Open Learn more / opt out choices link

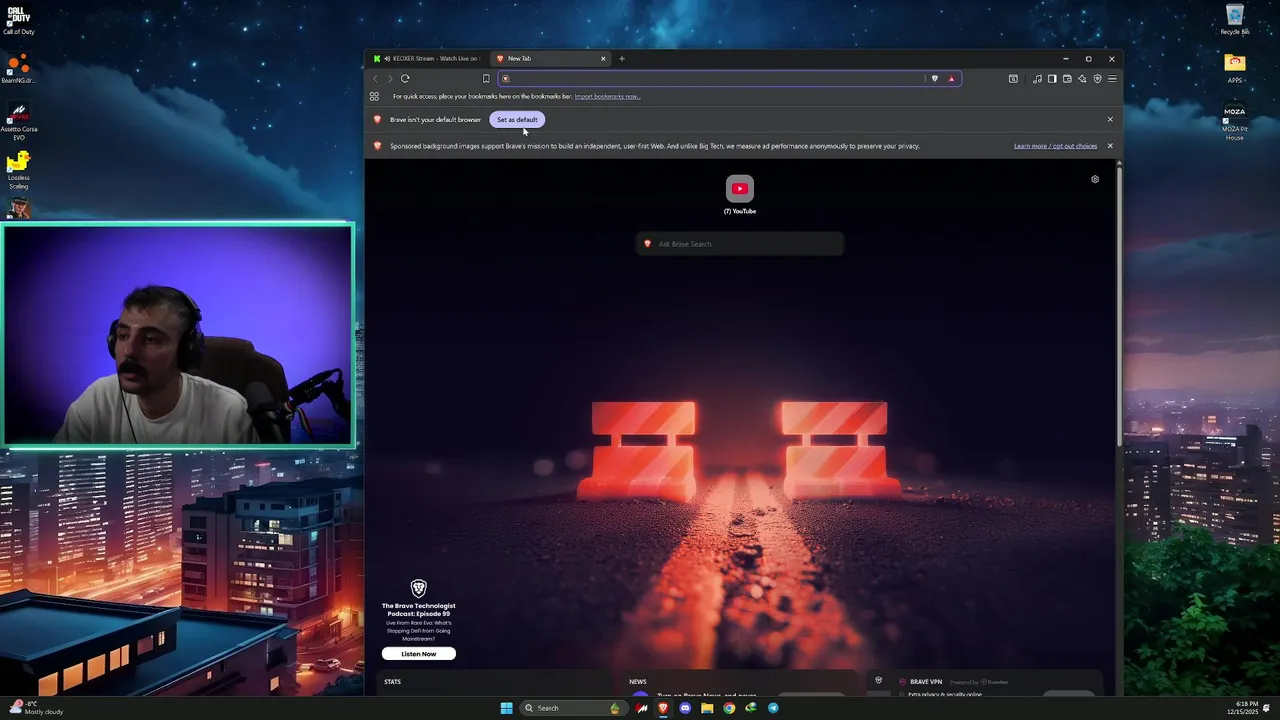[x=1055, y=146]
